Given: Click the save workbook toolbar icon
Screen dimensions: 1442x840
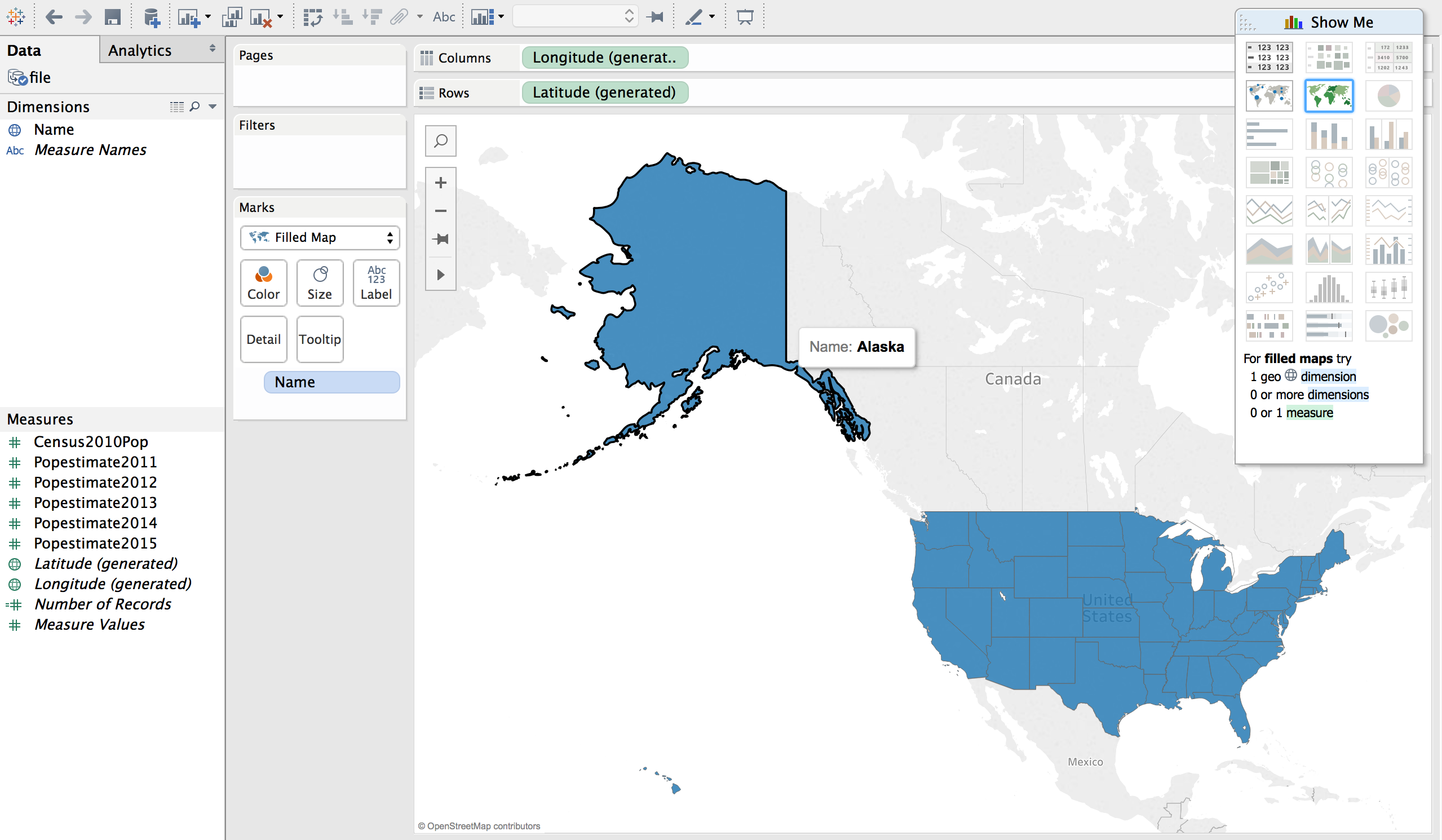Looking at the screenshot, I should click(x=113, y=17).
